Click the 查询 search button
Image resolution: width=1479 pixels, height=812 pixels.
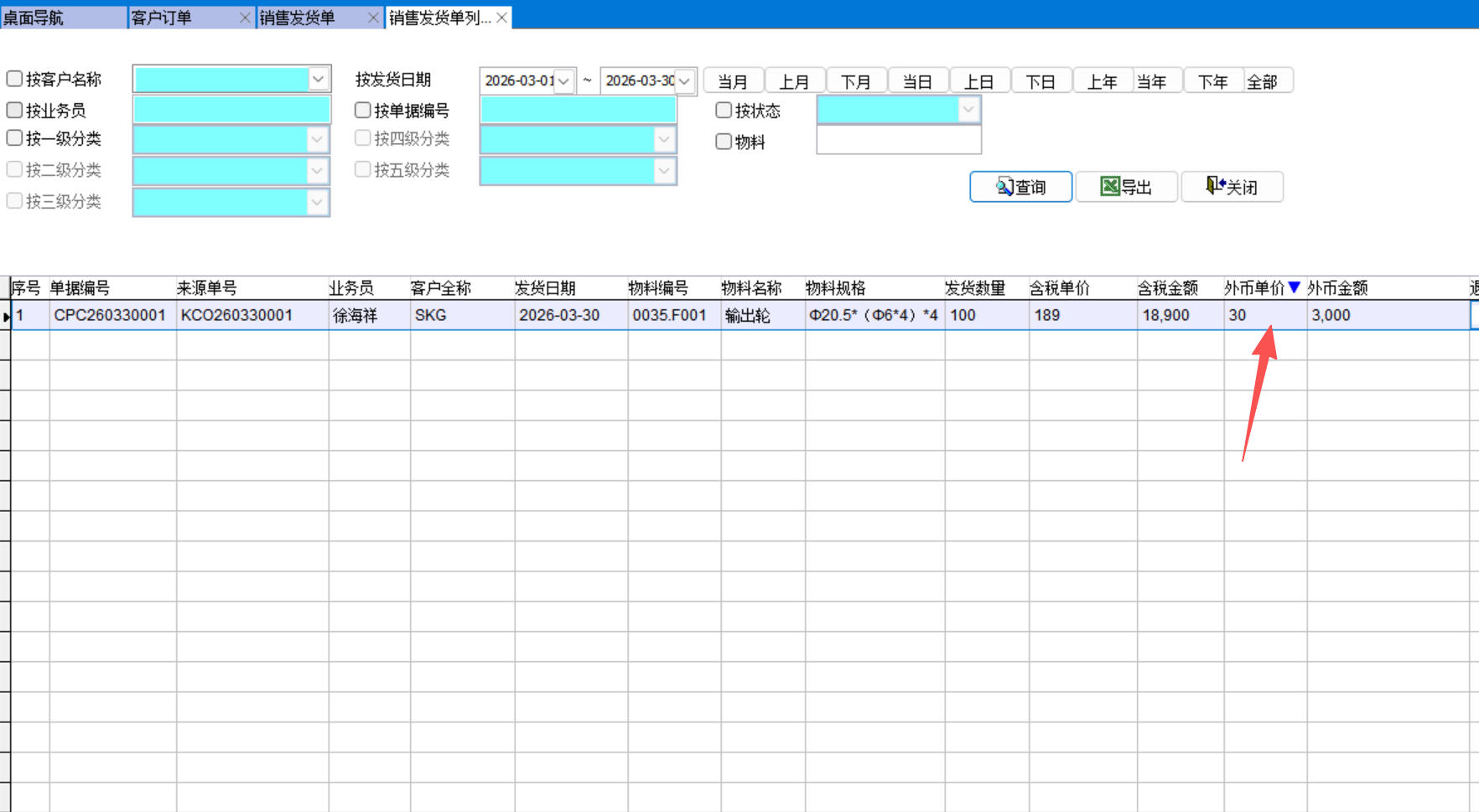(x=1020, y=187)
